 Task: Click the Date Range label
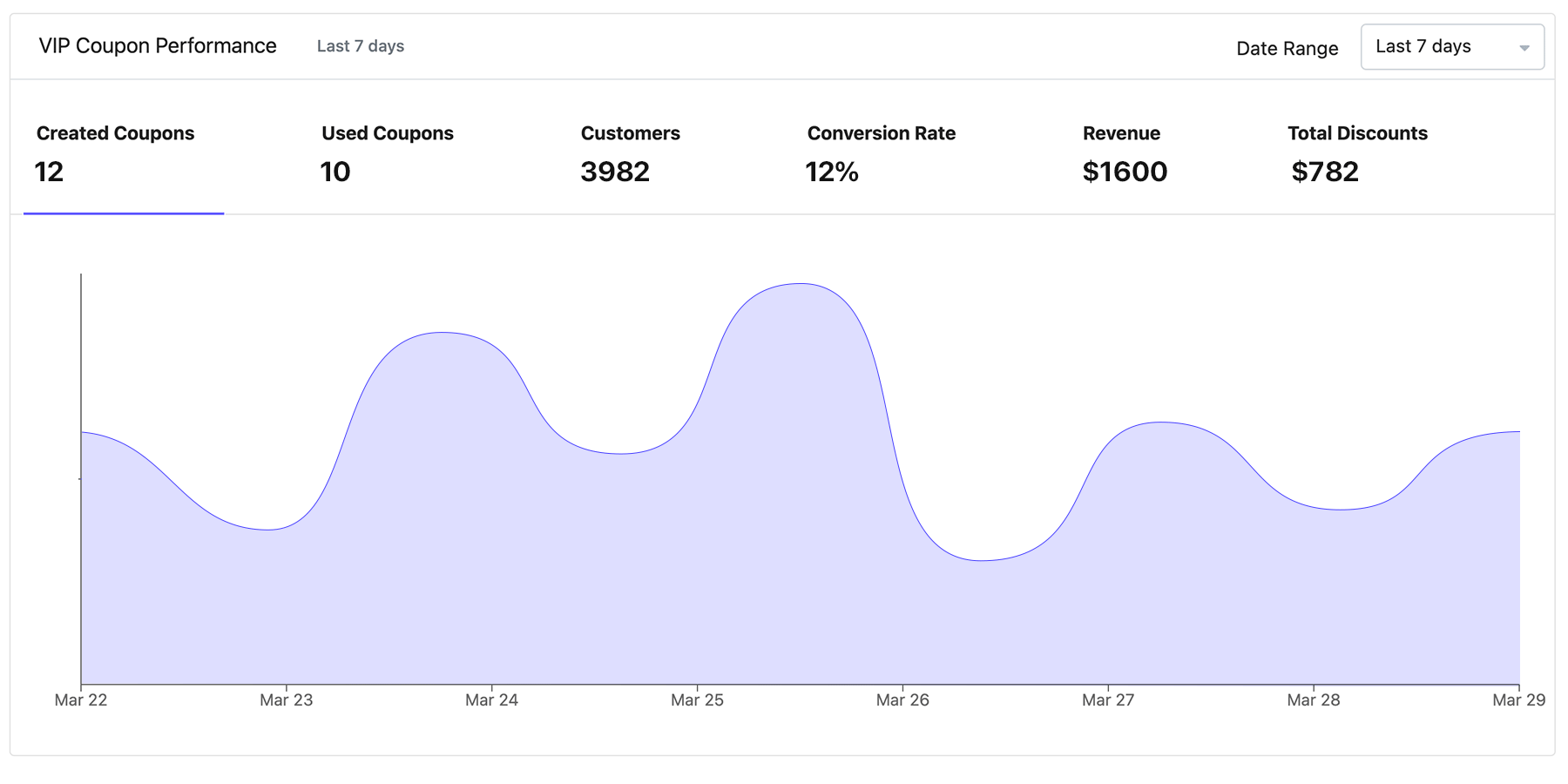tap(1287, 49)
